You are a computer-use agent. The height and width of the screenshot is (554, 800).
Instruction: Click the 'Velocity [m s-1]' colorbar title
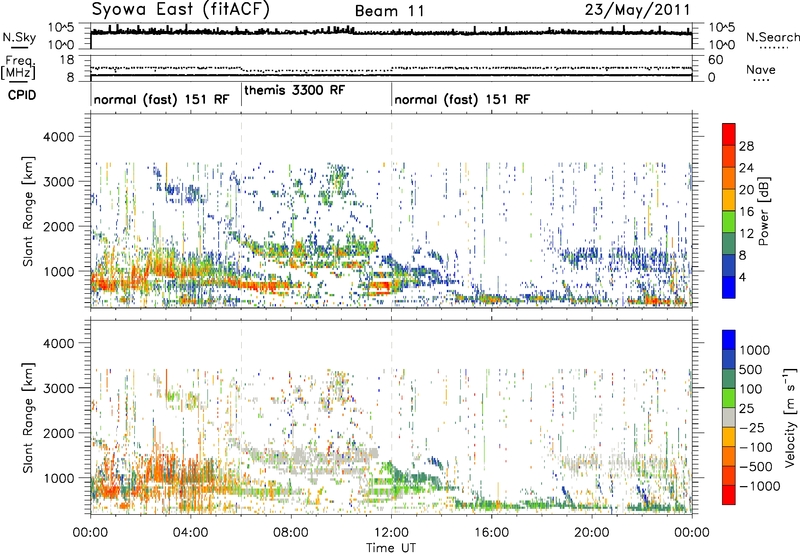[x=790, y=416]
